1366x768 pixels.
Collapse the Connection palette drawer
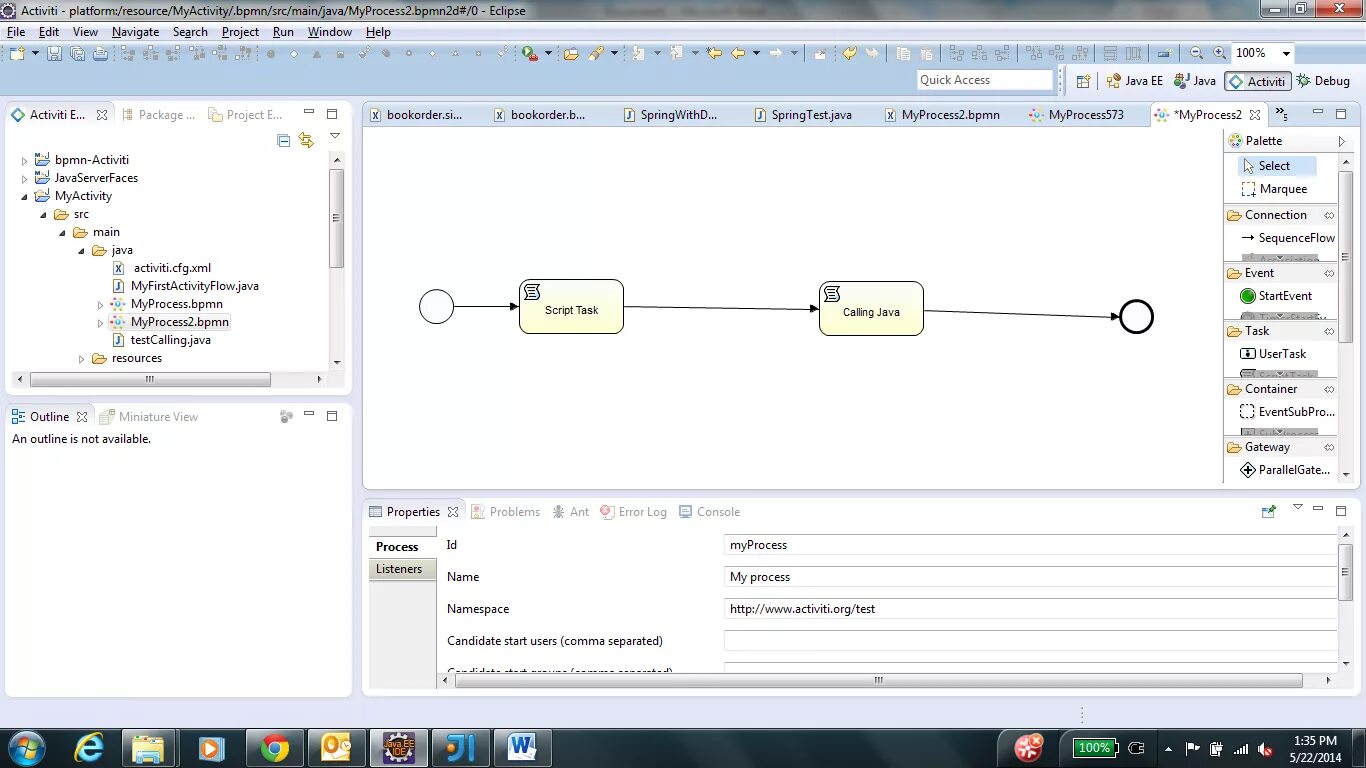[x=1329, y=215]
